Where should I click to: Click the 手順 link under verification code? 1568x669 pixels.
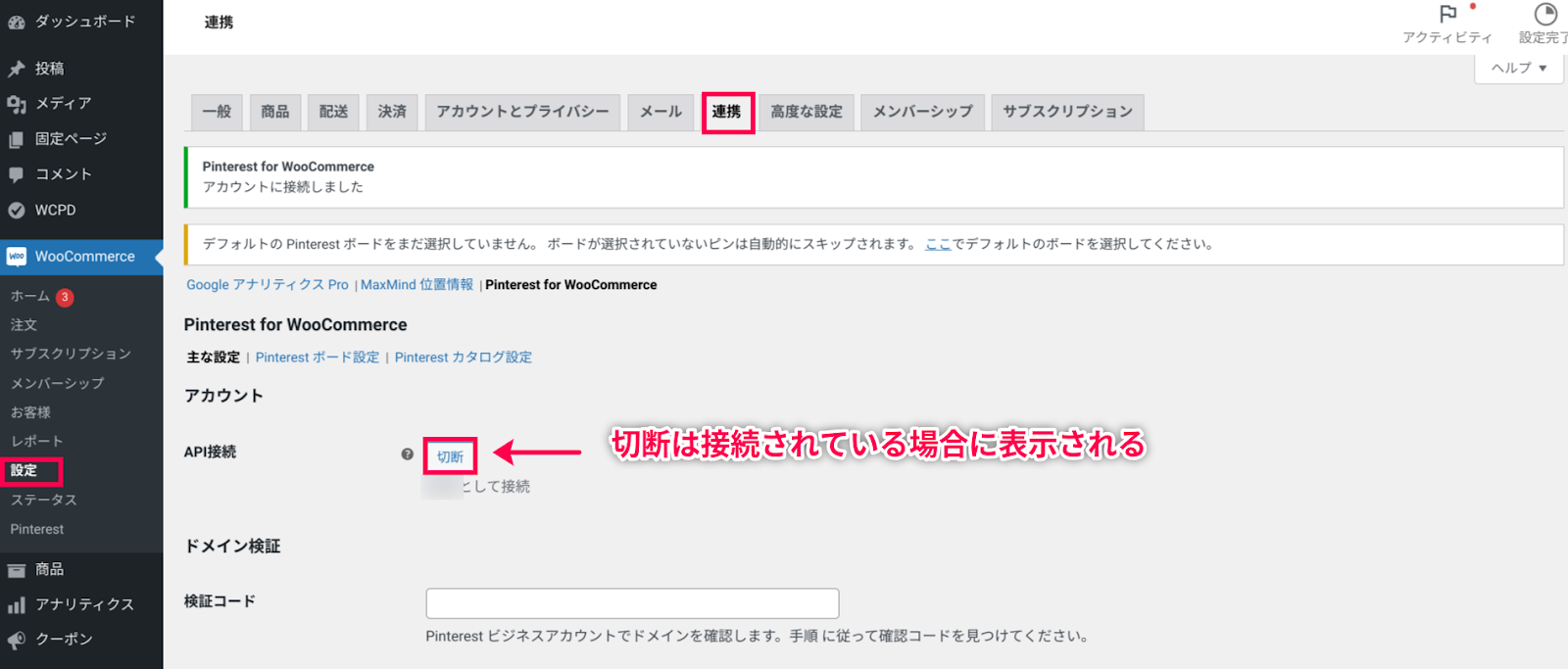804,637
